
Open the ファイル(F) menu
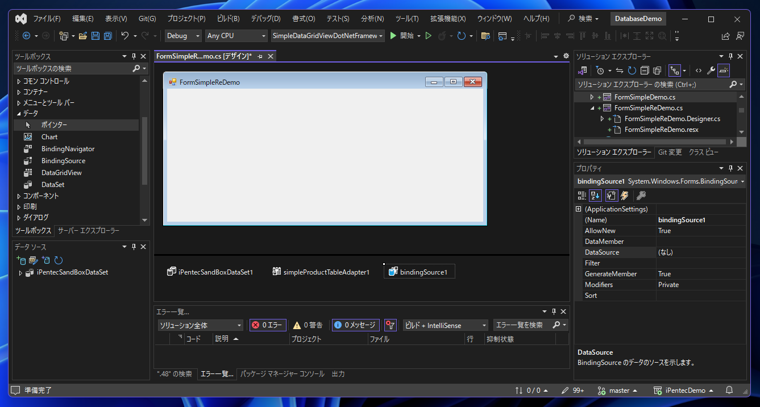coord(47,19)
